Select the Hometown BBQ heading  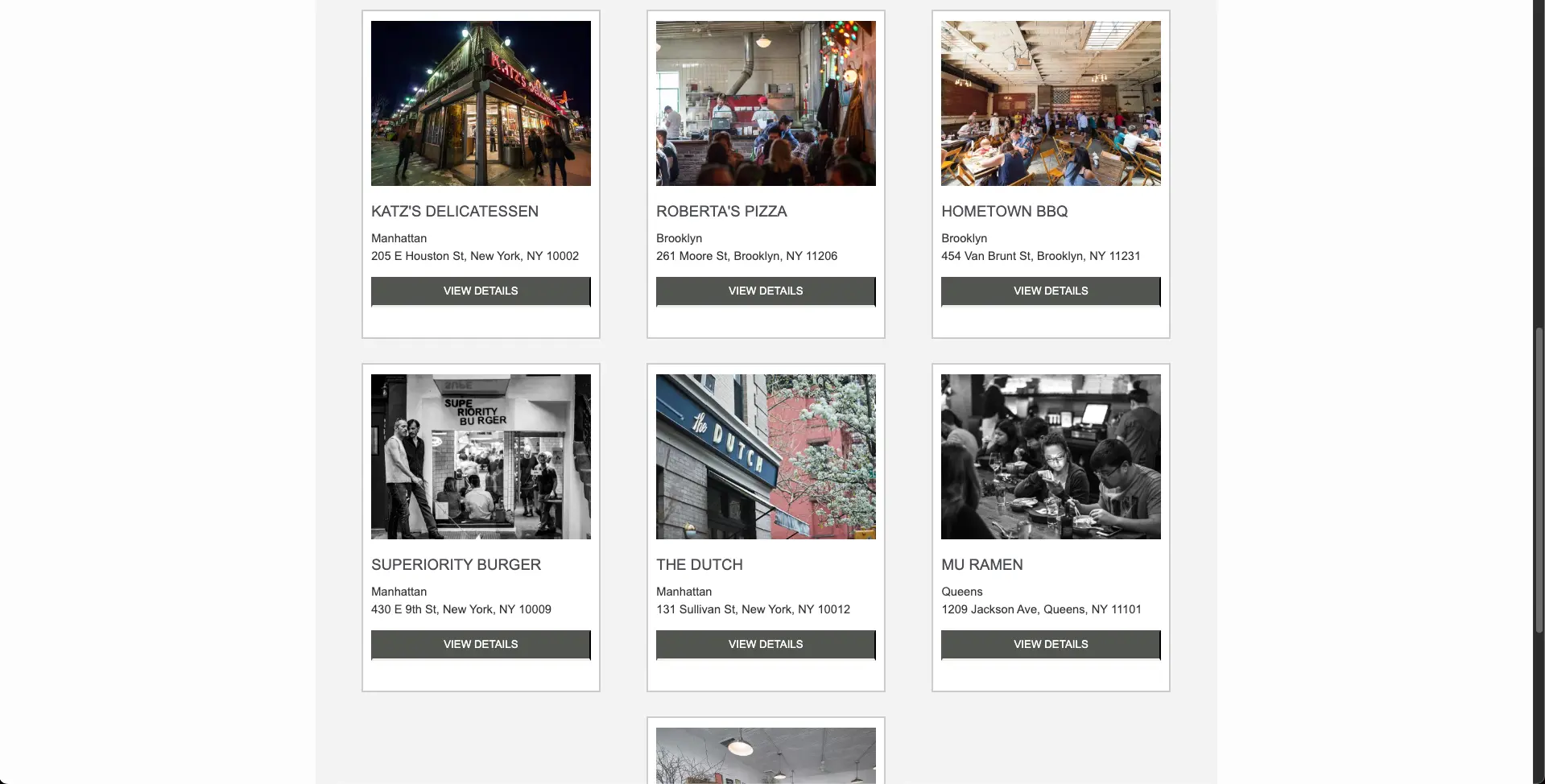coord(1004,212)
